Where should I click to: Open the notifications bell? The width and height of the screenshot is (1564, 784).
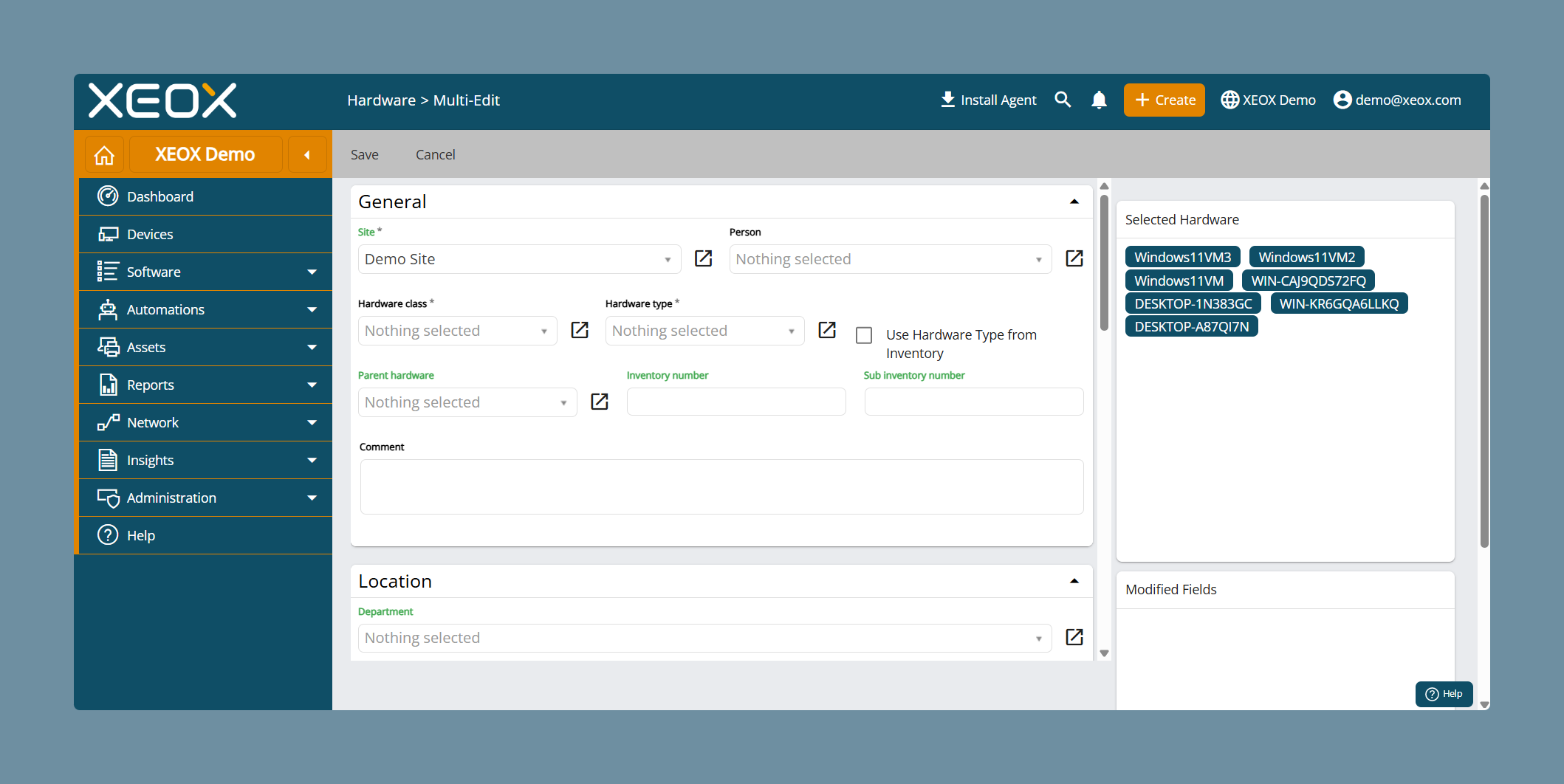[1099, 100]
